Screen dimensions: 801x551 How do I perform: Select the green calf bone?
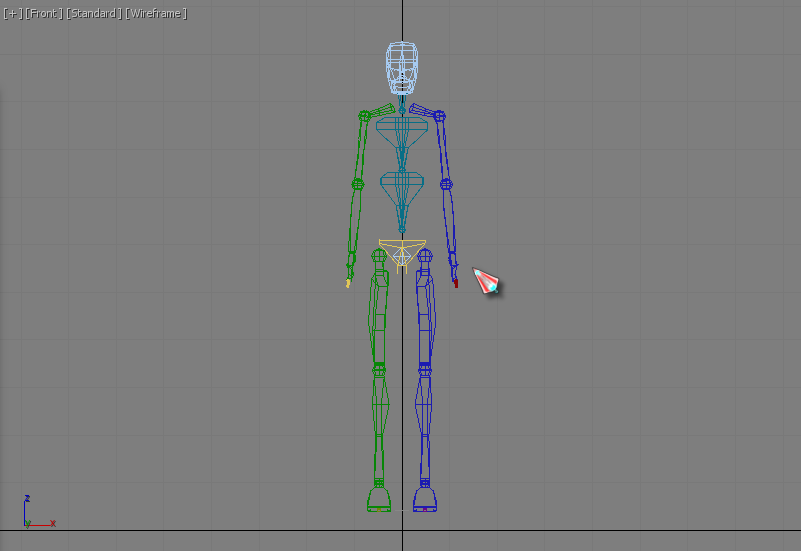click(379, 426)
